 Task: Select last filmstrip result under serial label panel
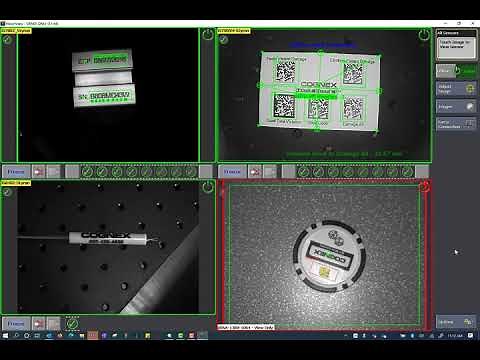(191, 172)
